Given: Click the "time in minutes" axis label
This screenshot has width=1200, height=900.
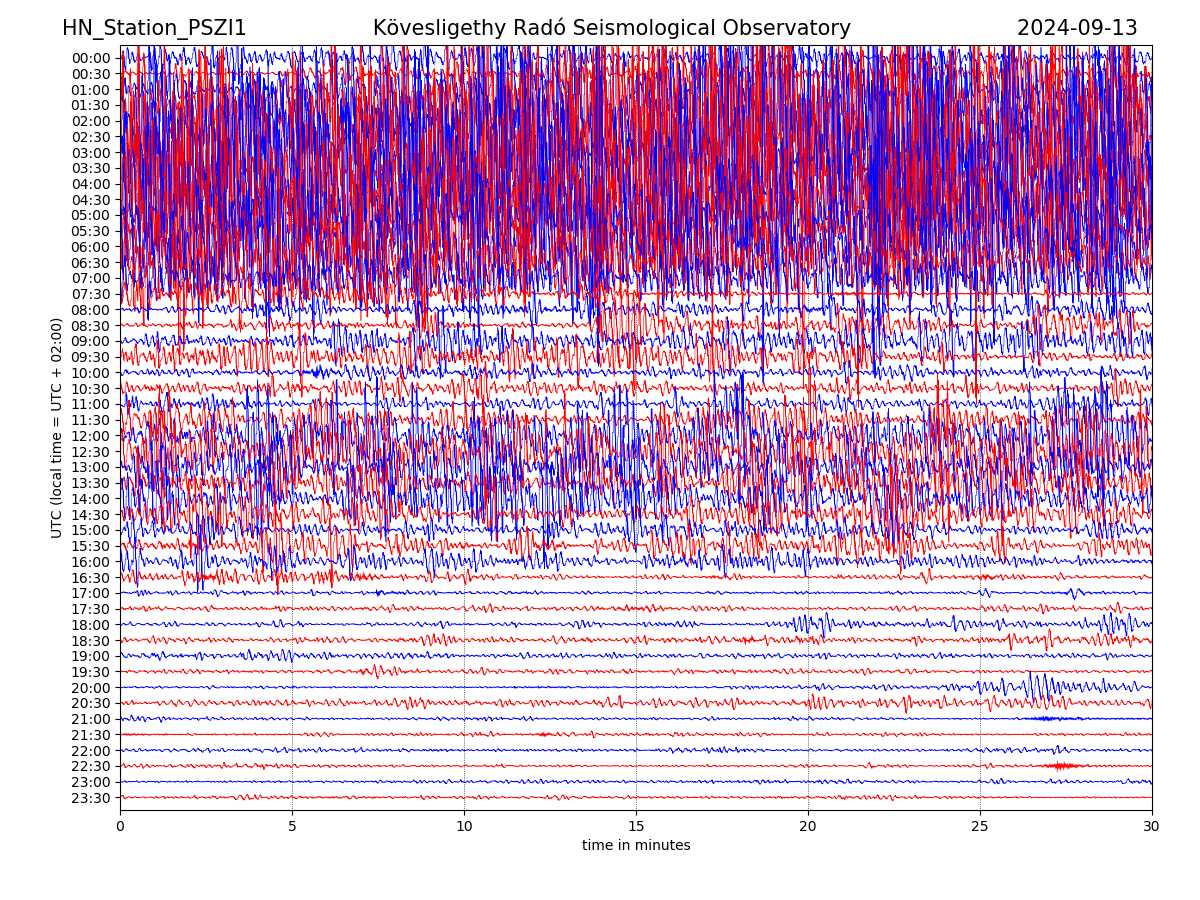Looking at the screenshot, I should pos(636,846).
